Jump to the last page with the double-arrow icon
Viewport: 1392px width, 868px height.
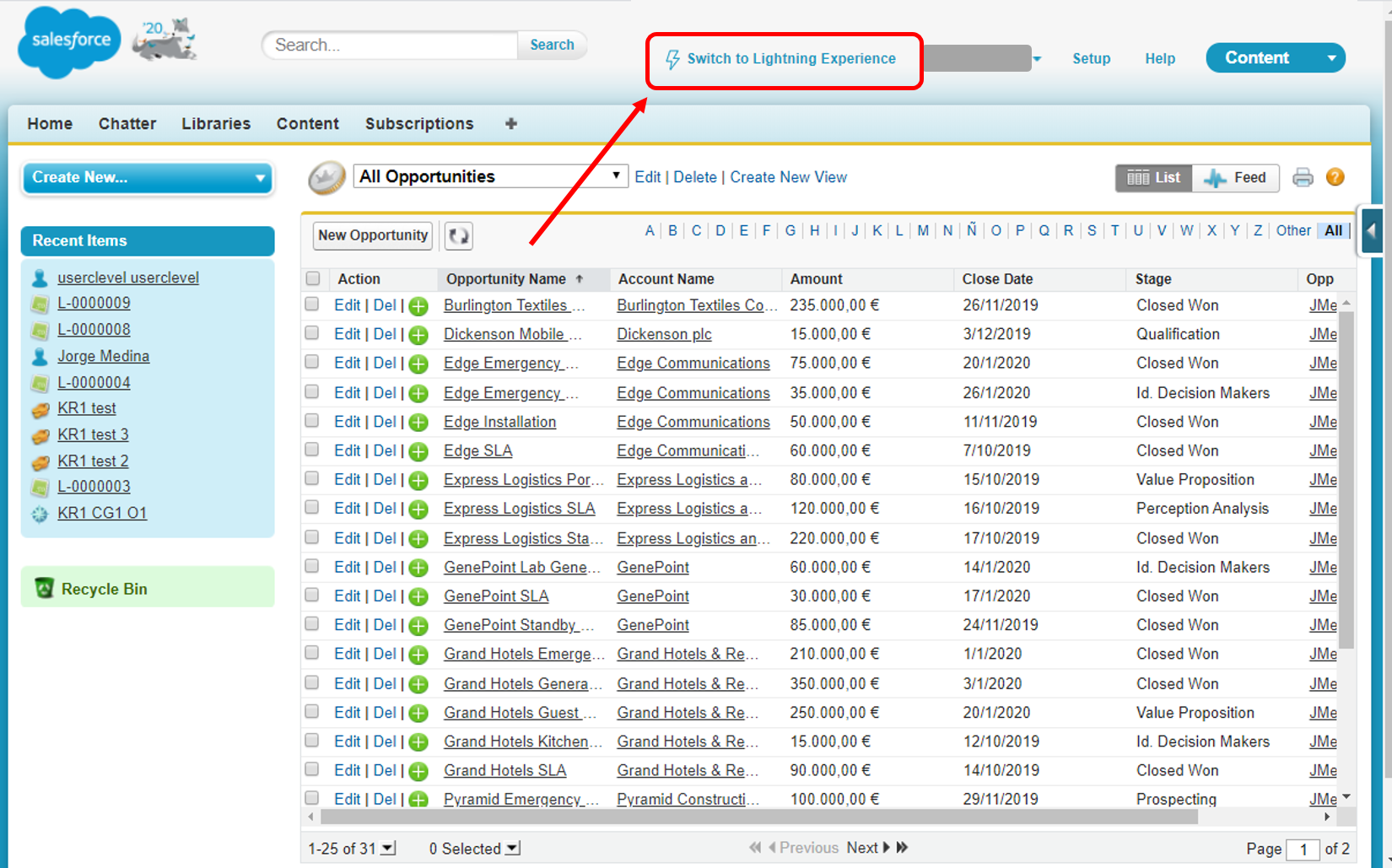(x=902, y=847)
